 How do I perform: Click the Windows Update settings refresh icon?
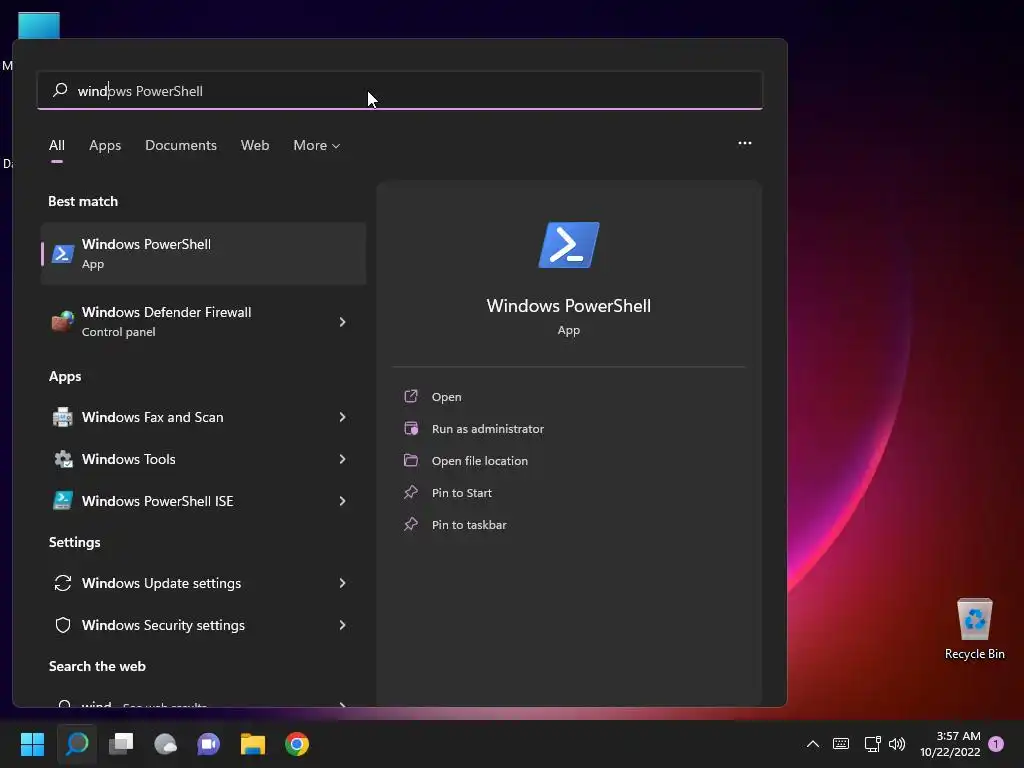[63, 583]
